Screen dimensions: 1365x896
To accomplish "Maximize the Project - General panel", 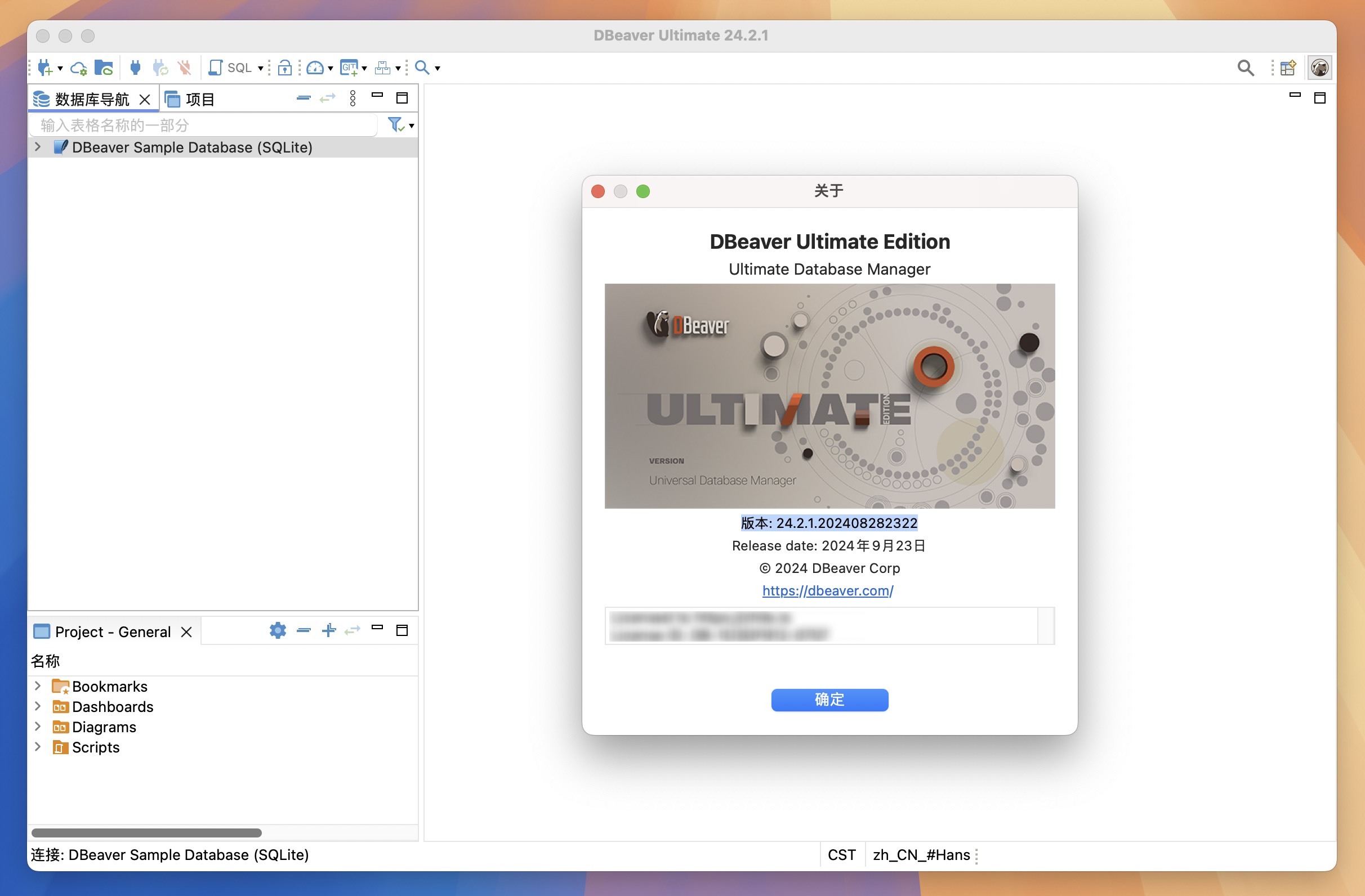I will point(402,630).
